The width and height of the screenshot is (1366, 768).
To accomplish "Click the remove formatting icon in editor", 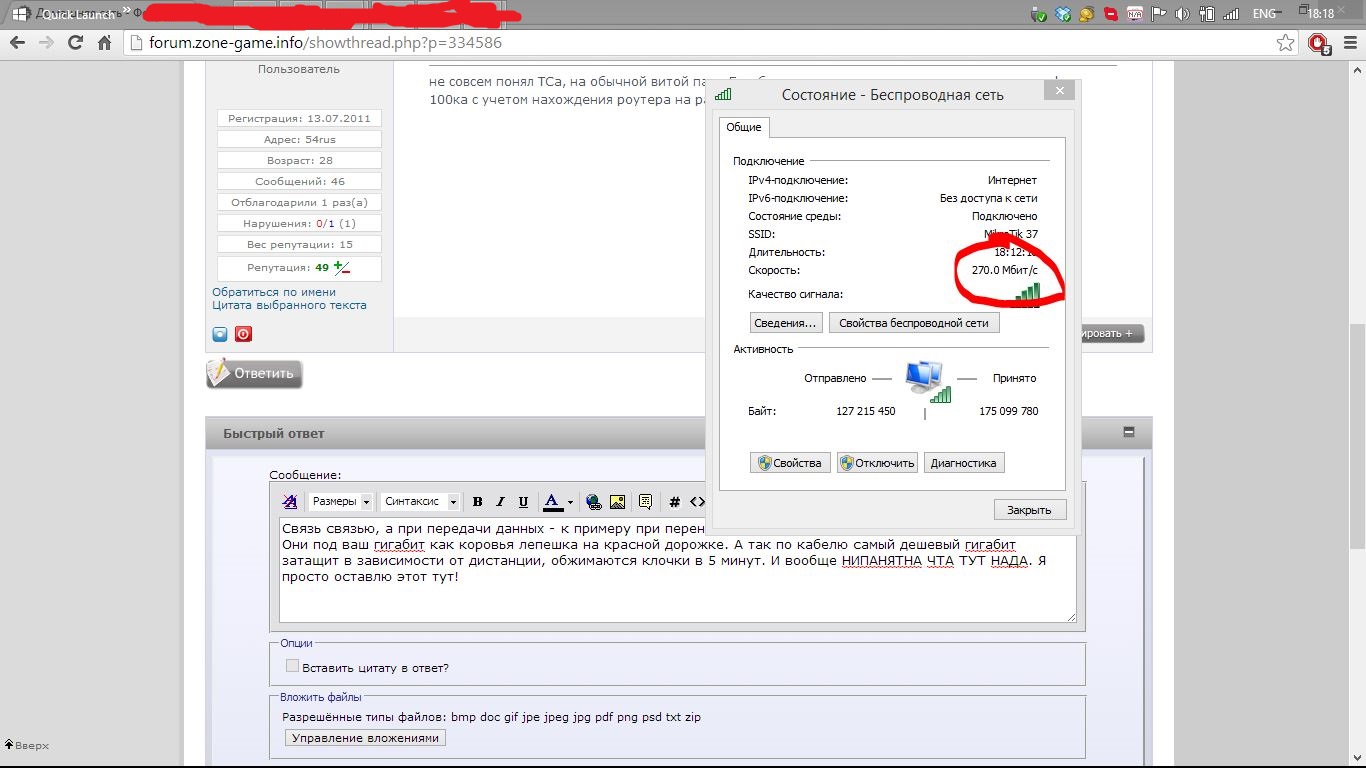I will [289, 502].
